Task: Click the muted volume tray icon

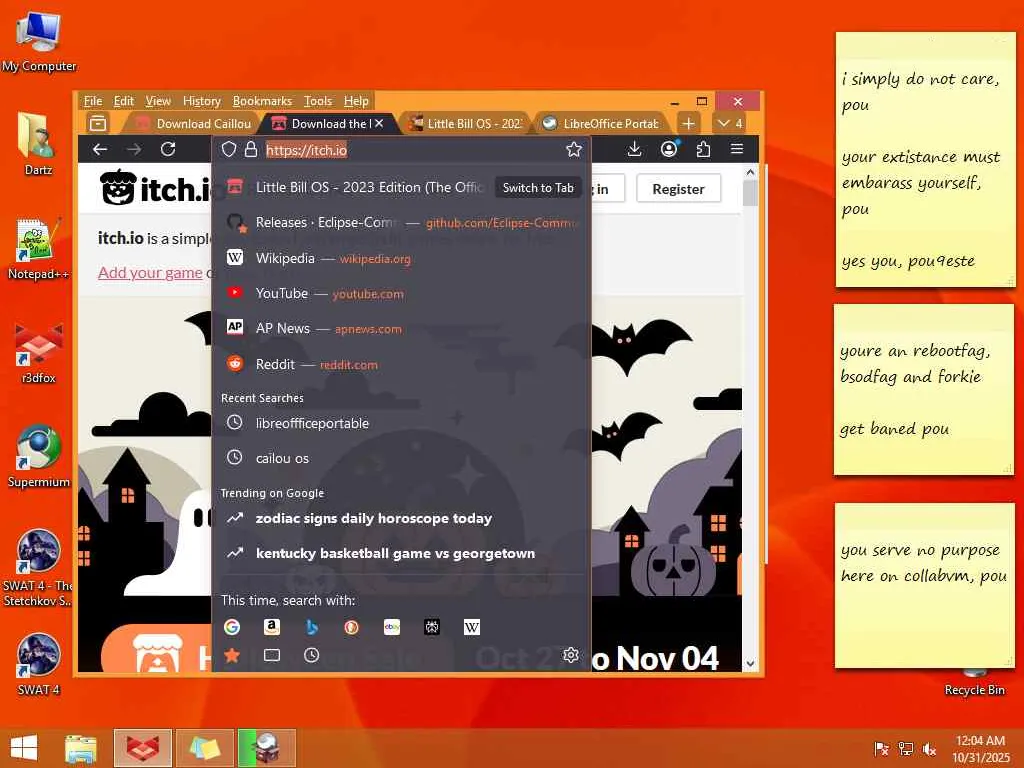Action: [x=929, y=749]
